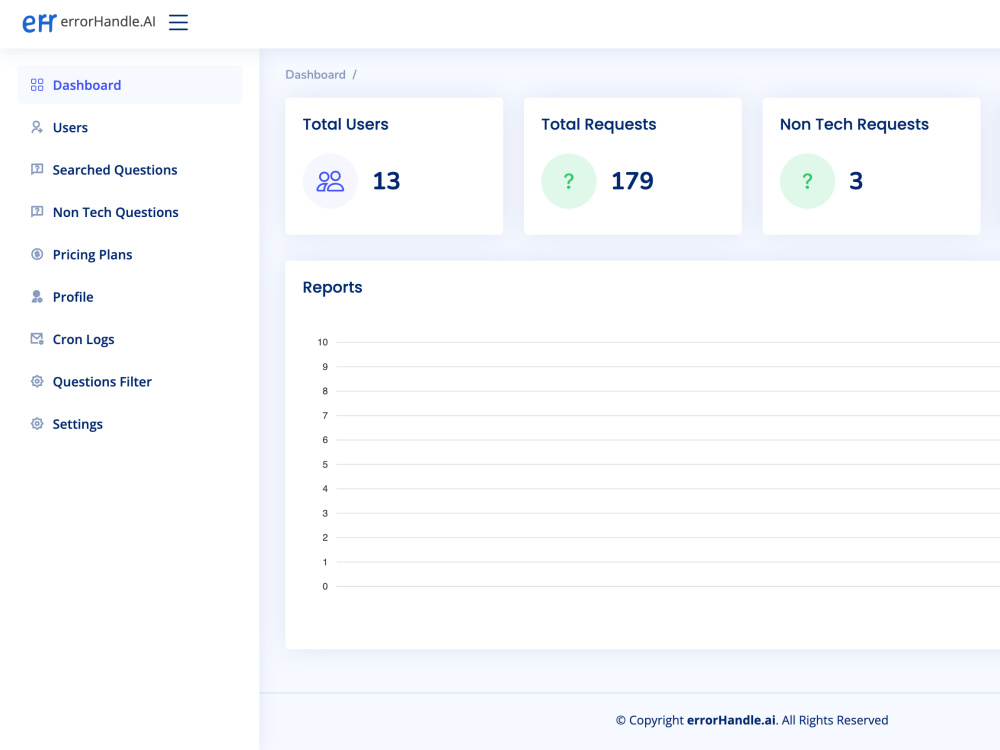Open the Dashboard menu item
This screenshot has width=1000, height=750.
129,85
